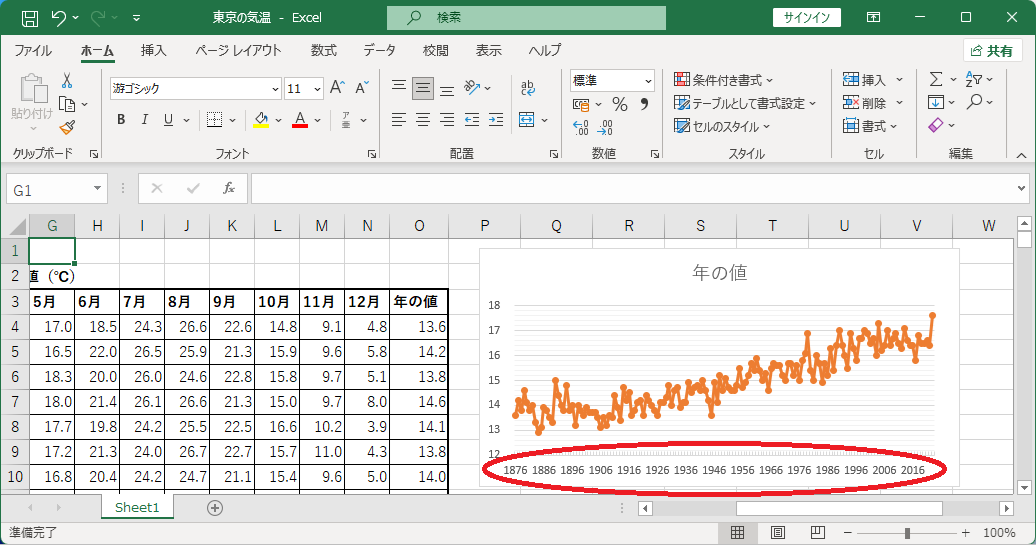Click the AutoSum sigma icon
Image resolution: width=1036 pixels, height=545 pixels.
[936, 79]
